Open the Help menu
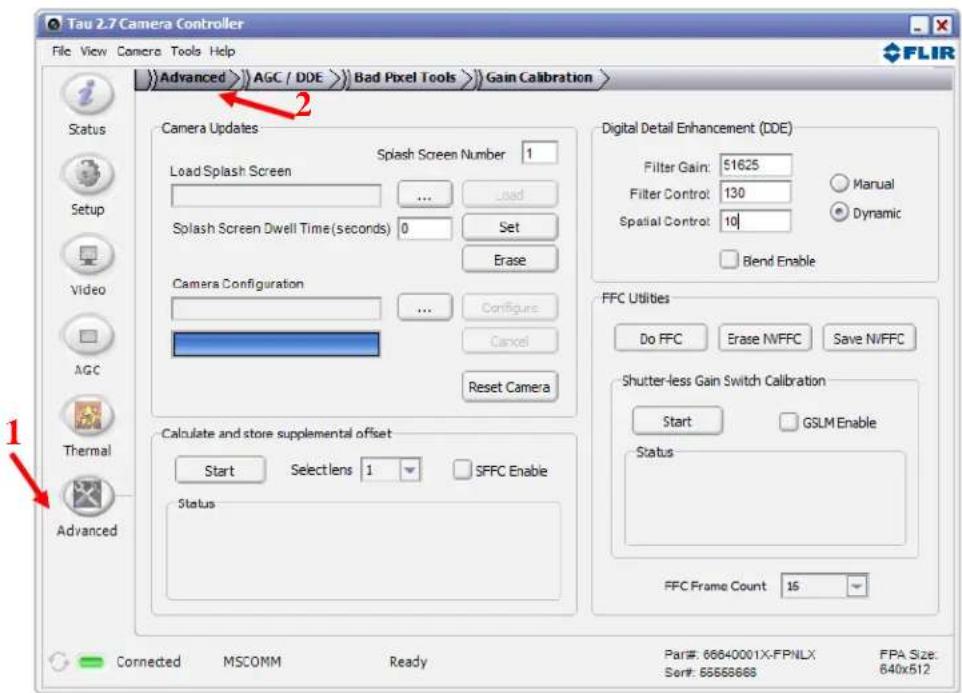 point(222,51)
